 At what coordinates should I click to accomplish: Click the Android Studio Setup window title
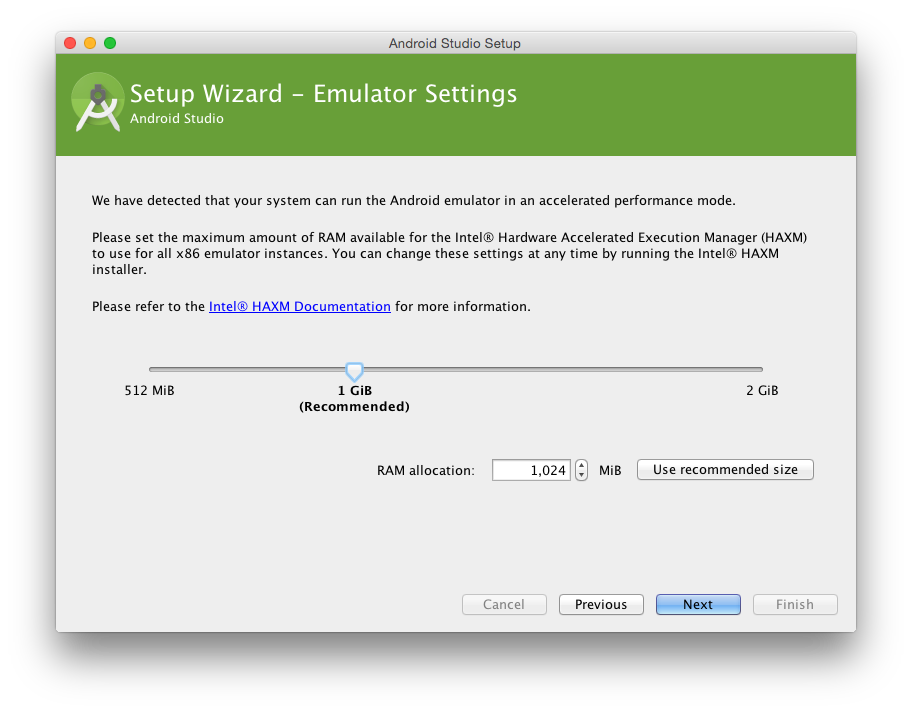[x=455, y=44]
